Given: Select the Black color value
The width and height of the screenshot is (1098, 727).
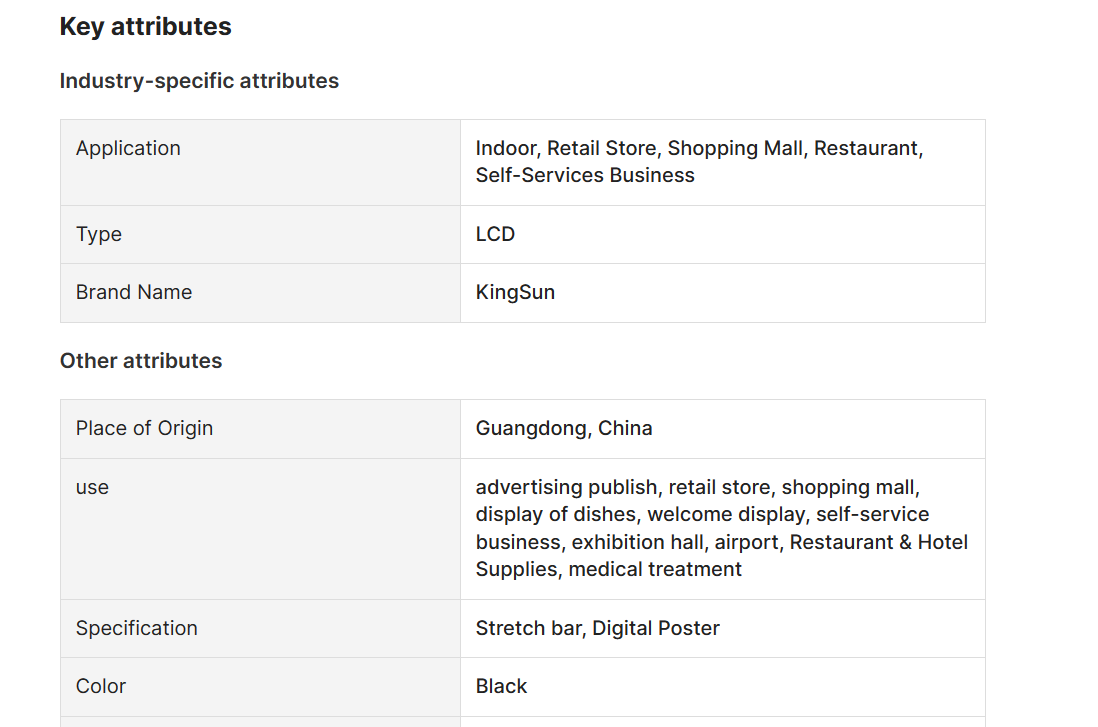Looking at the screenshot, I should pos(501,686).
